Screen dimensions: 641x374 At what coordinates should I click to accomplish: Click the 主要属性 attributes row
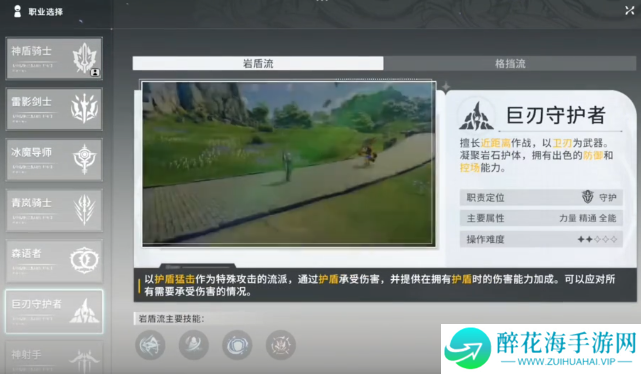click(541, 218)
